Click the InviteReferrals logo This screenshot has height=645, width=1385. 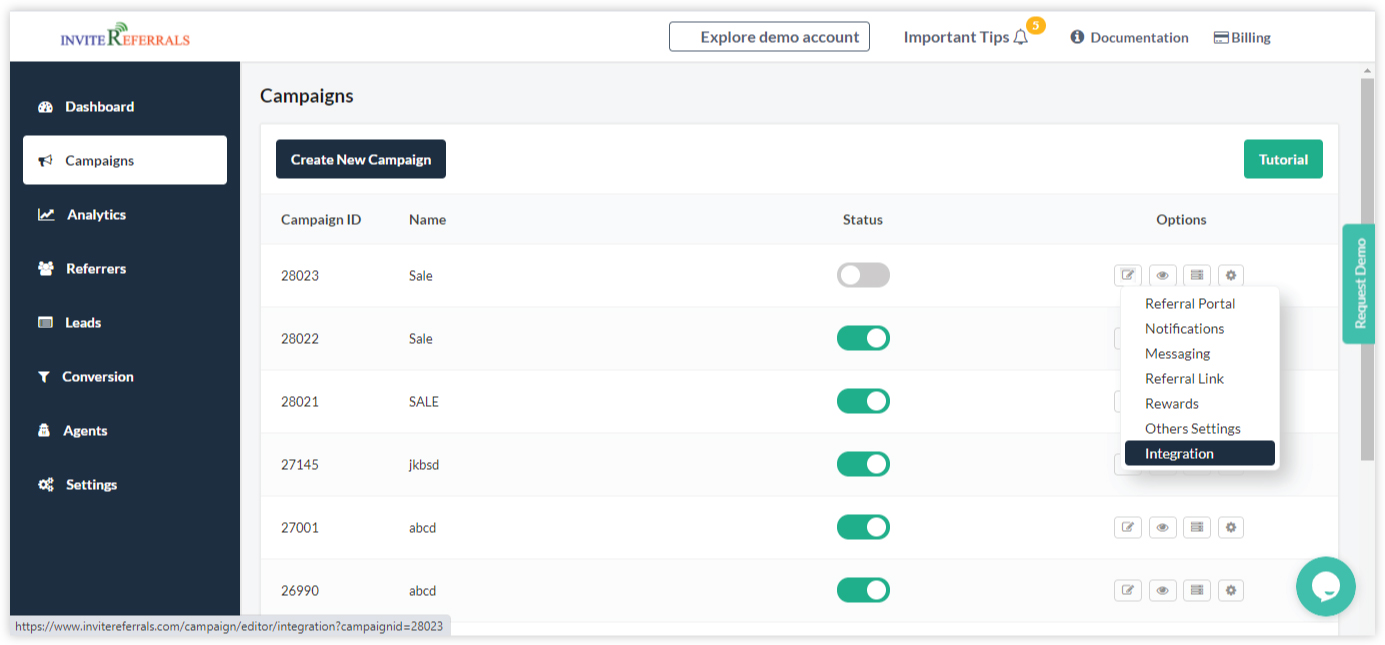(125, 38)
